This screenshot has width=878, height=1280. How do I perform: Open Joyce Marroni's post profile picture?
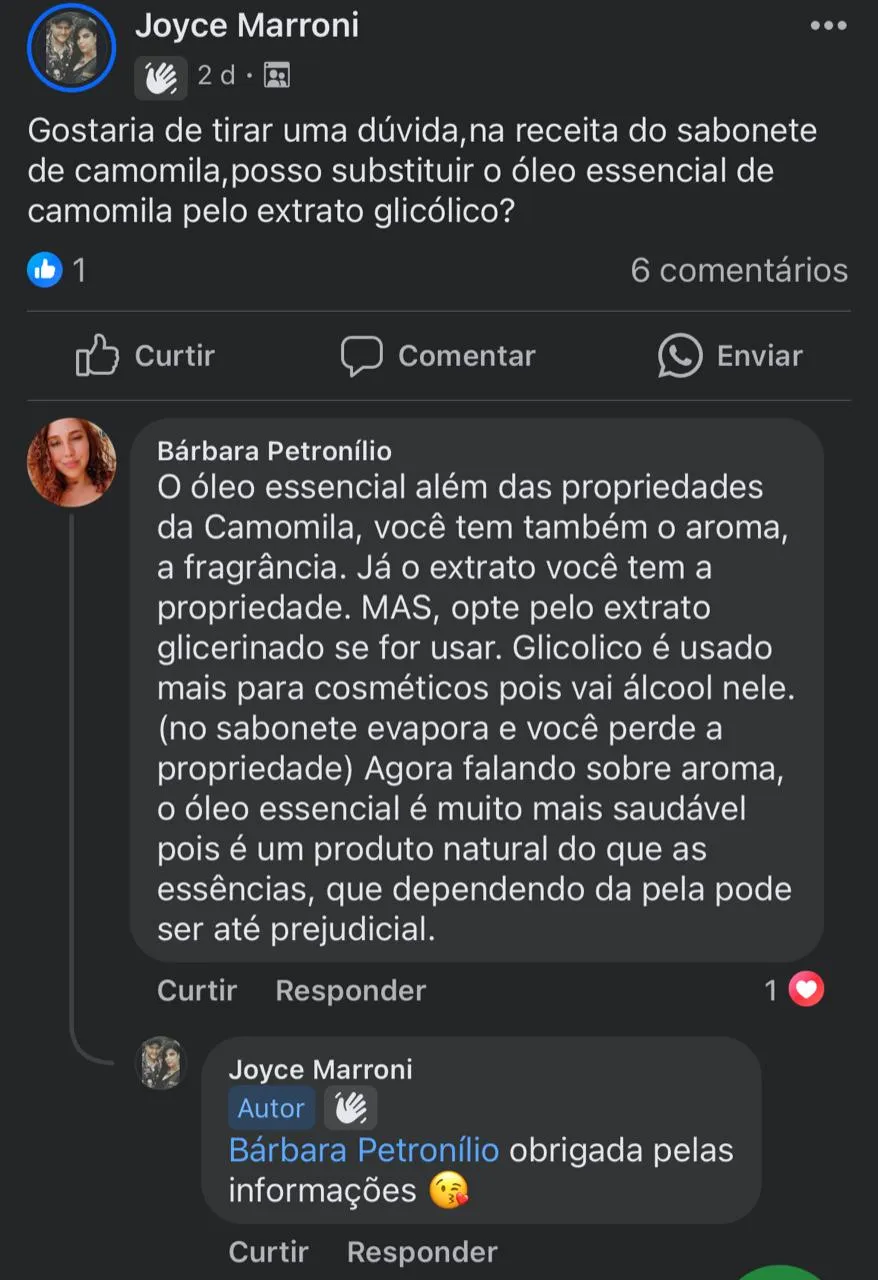tap(70, 48)
